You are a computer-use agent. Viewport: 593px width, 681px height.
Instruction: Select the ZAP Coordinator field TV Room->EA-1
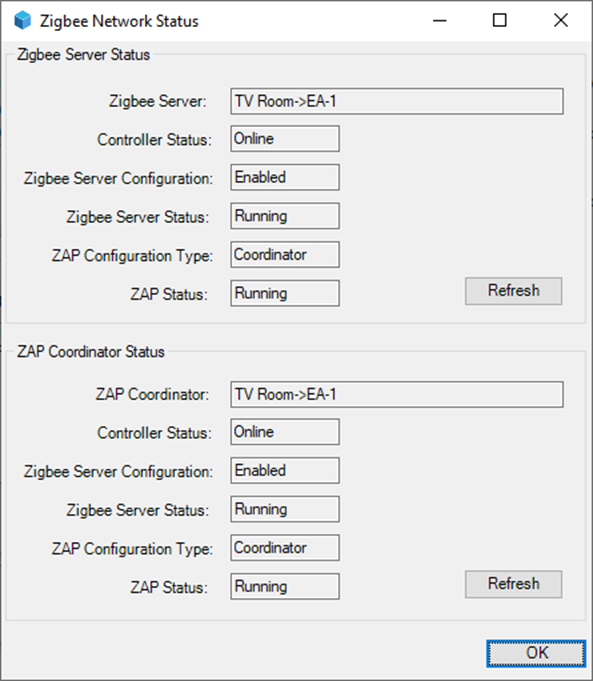pos(397,394)
